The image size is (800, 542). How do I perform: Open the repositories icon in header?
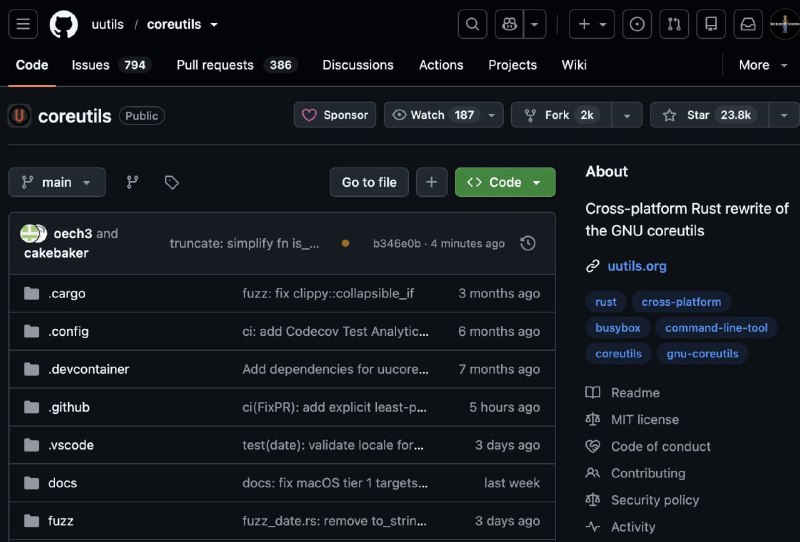(x=711, y=24)
